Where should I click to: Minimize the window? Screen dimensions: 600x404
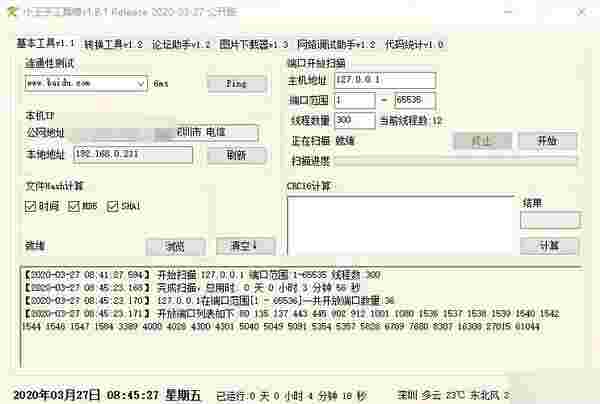coord(508,12)
